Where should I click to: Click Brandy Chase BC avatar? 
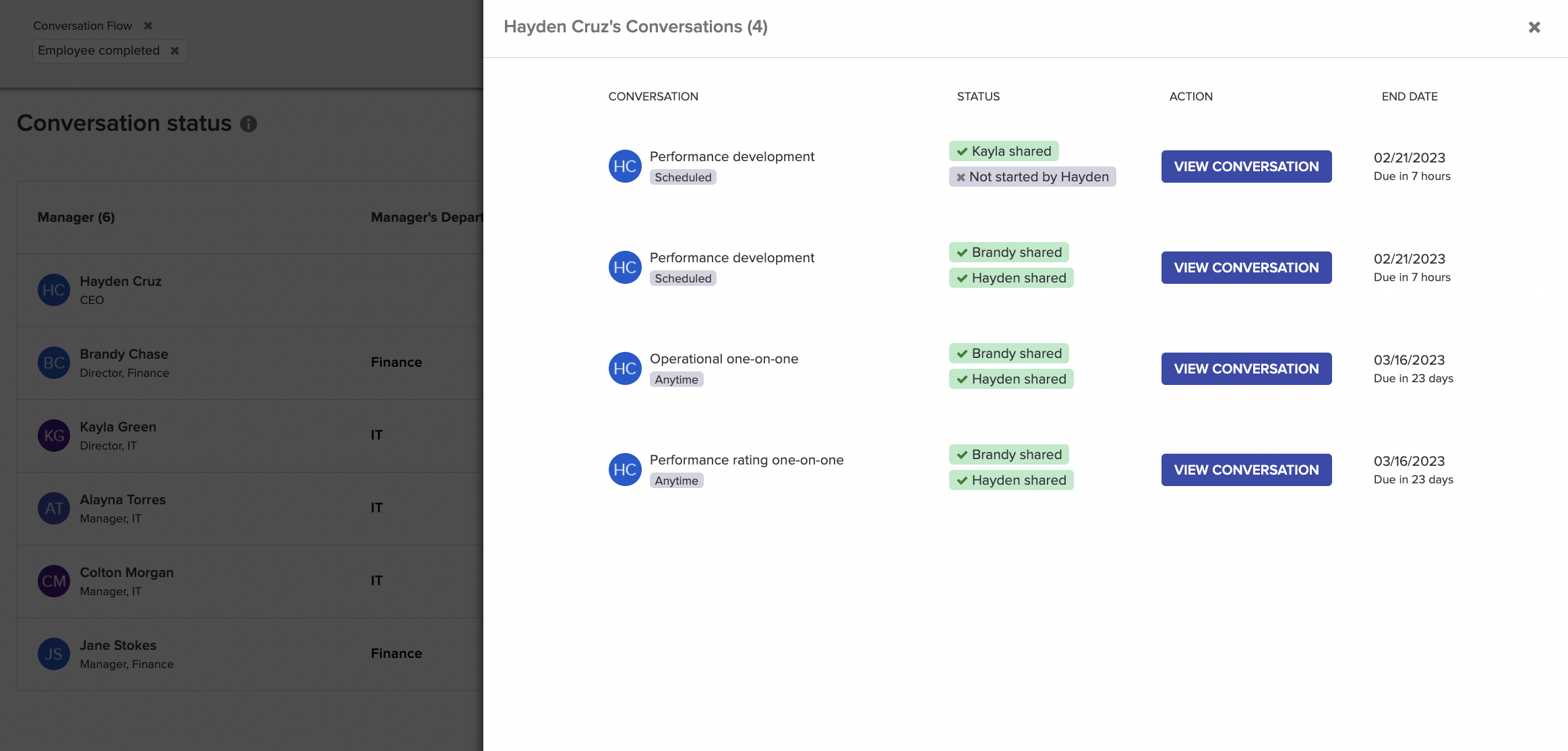click(54, 363)
